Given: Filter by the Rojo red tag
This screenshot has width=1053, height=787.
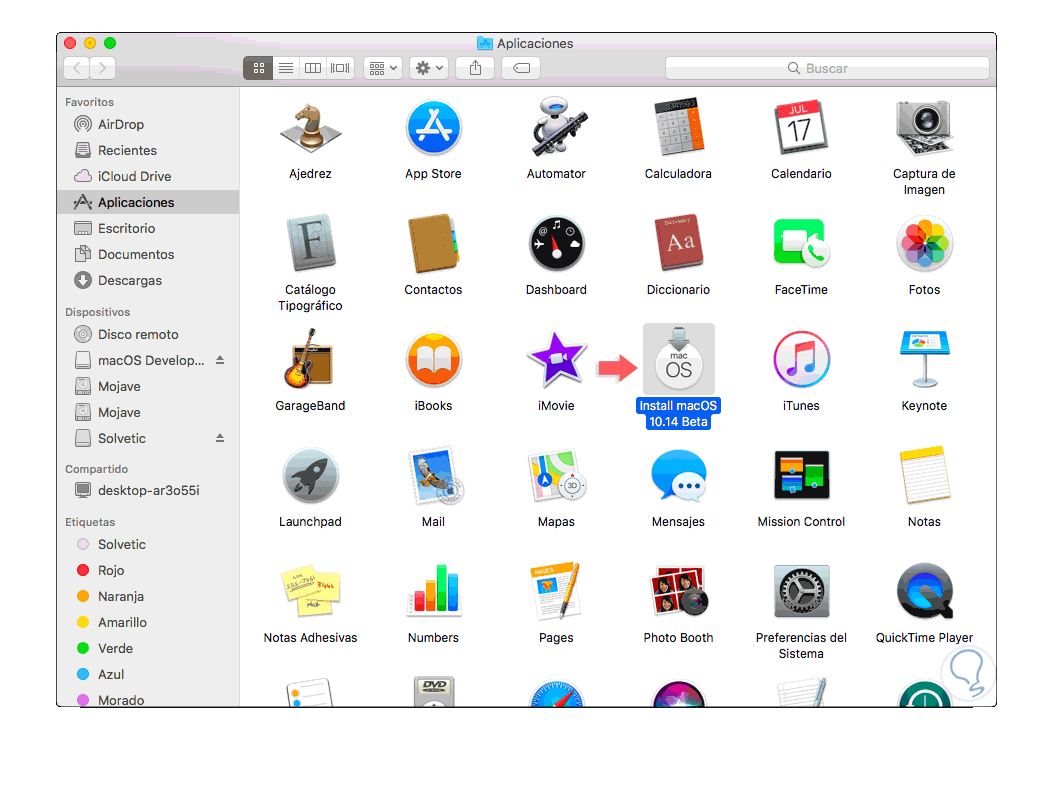Looking at the screenshot, I should click(148, 570).
